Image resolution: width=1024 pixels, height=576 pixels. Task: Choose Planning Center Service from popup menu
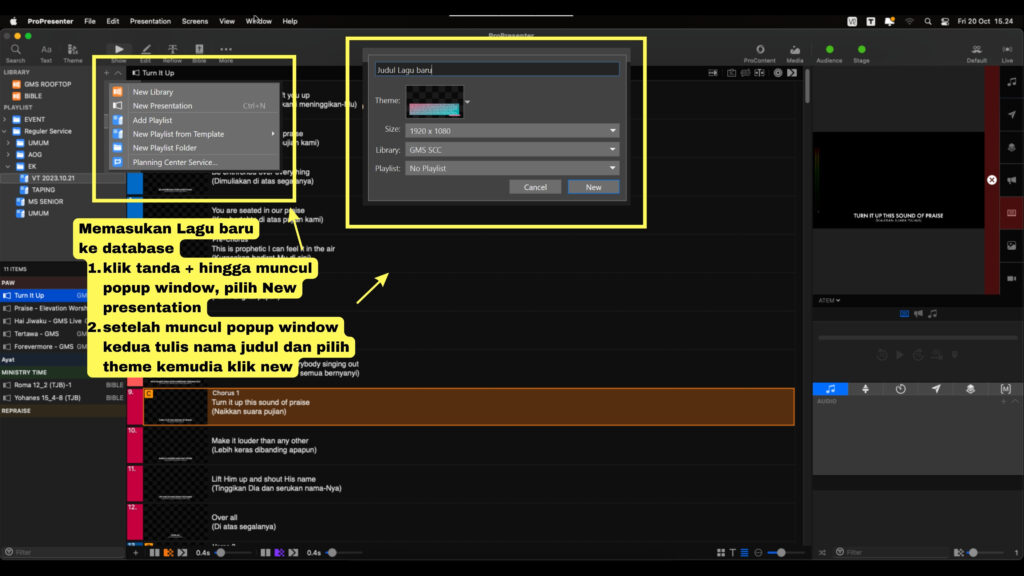[x=194, y=162]
